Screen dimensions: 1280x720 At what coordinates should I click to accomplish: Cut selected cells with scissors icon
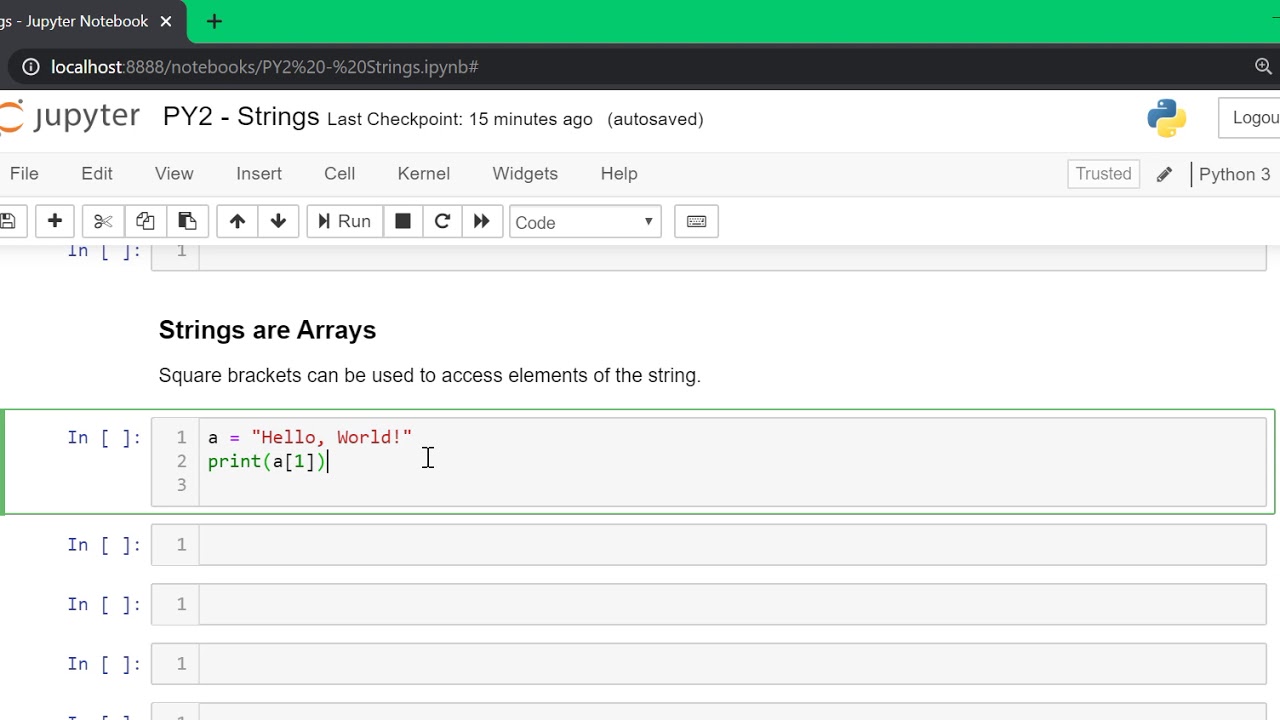click(103, 222)
